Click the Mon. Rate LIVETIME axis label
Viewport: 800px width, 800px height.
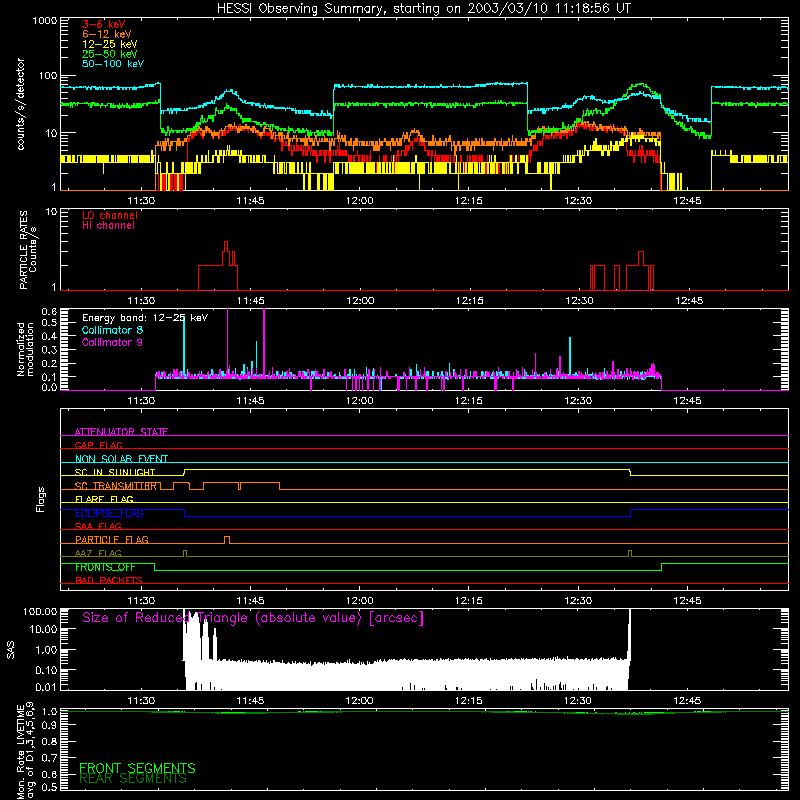tap(26, 752)
